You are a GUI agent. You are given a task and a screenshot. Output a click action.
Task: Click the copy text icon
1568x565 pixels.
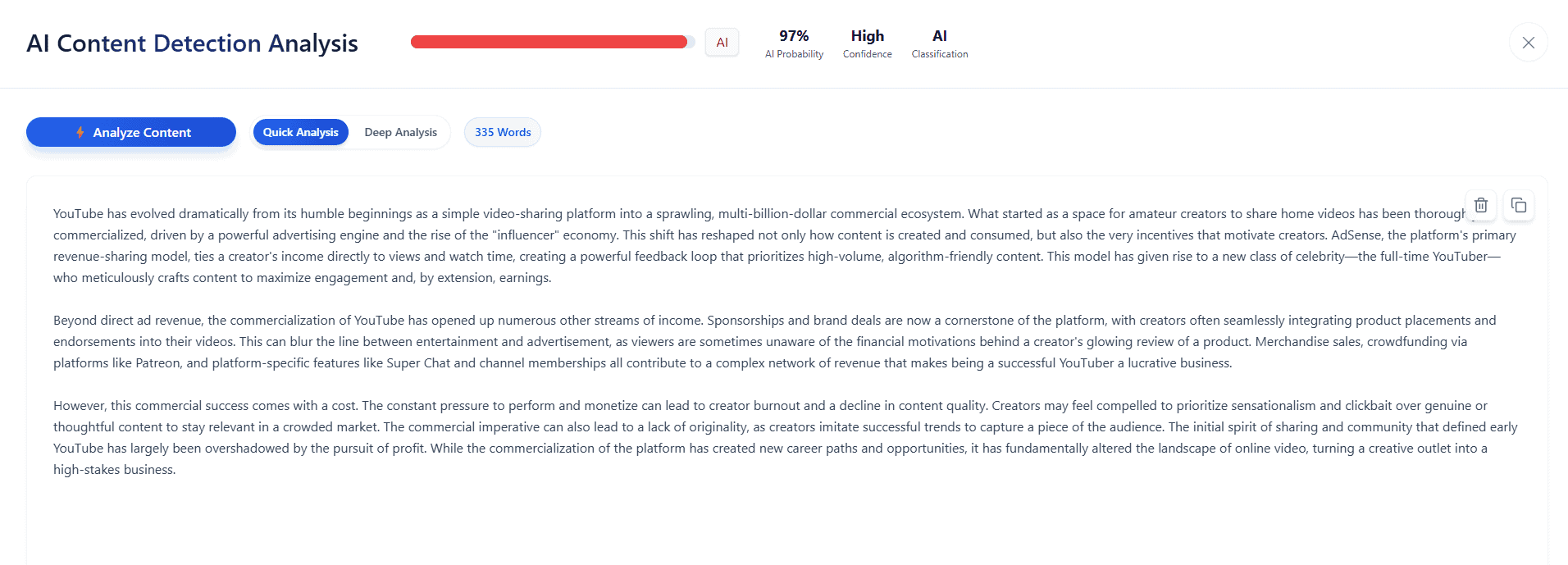click(x=1518, y=205)
